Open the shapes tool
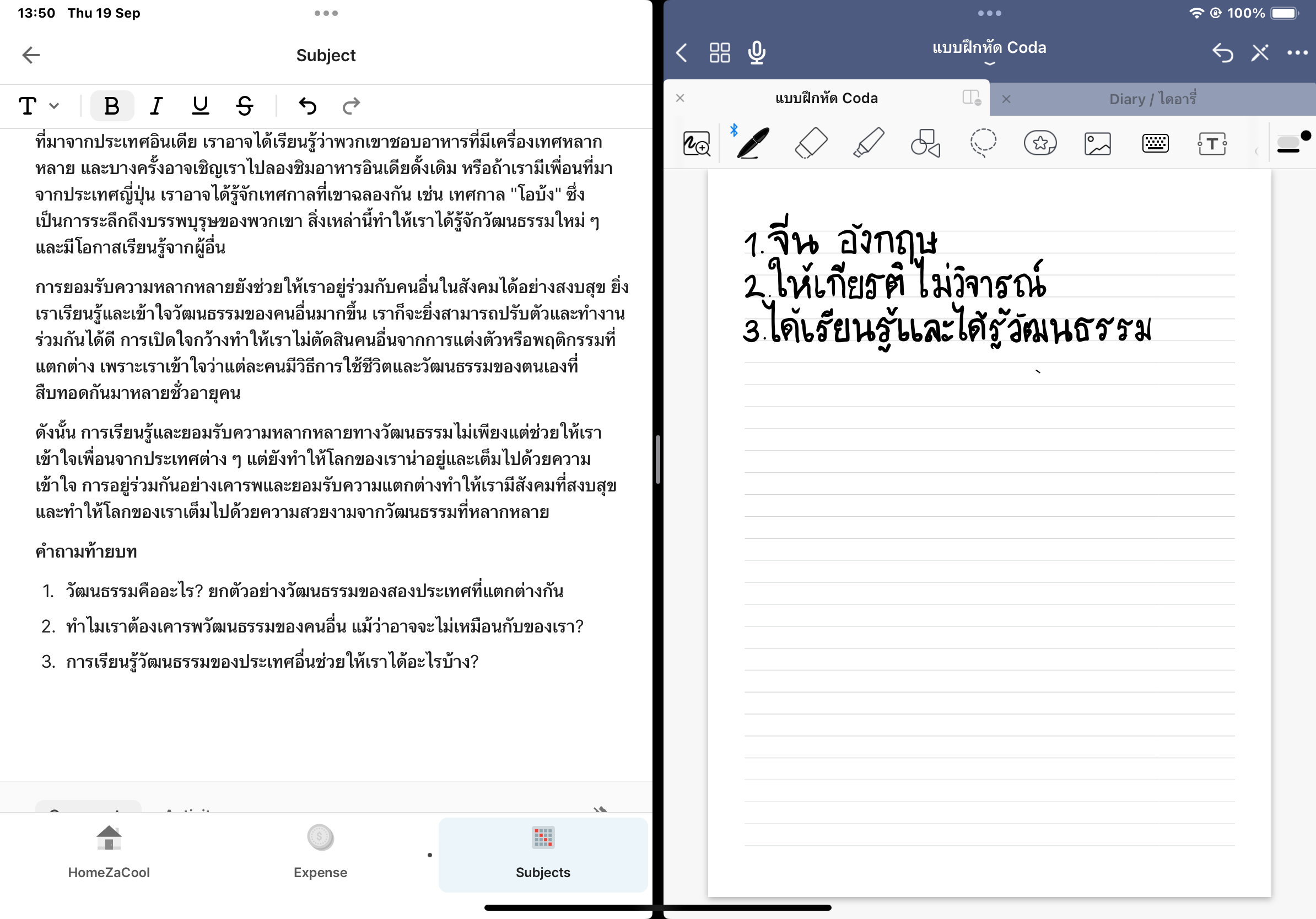This screenshot has width=1316, height=919. (925, 143)
